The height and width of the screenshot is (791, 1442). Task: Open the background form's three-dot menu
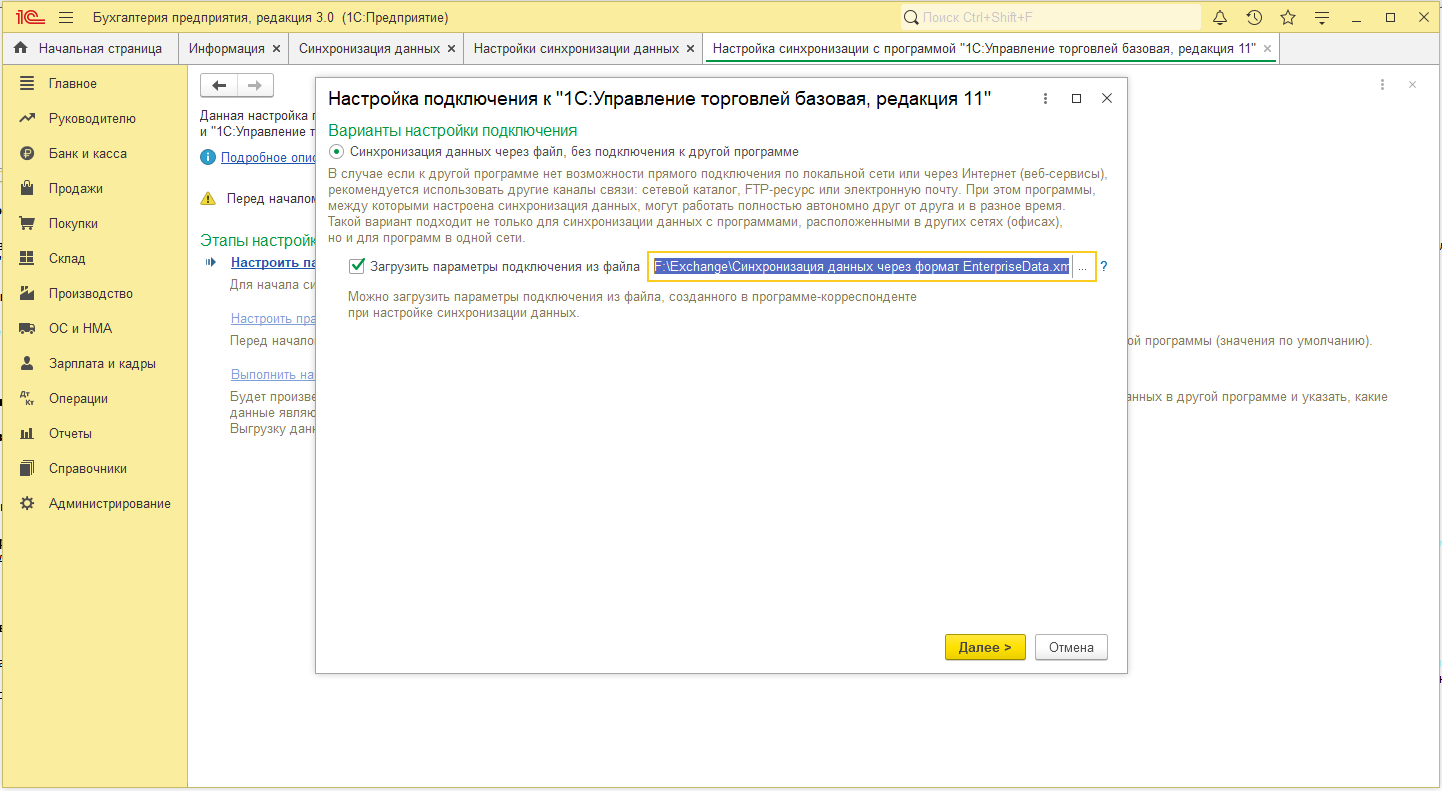1383,85
